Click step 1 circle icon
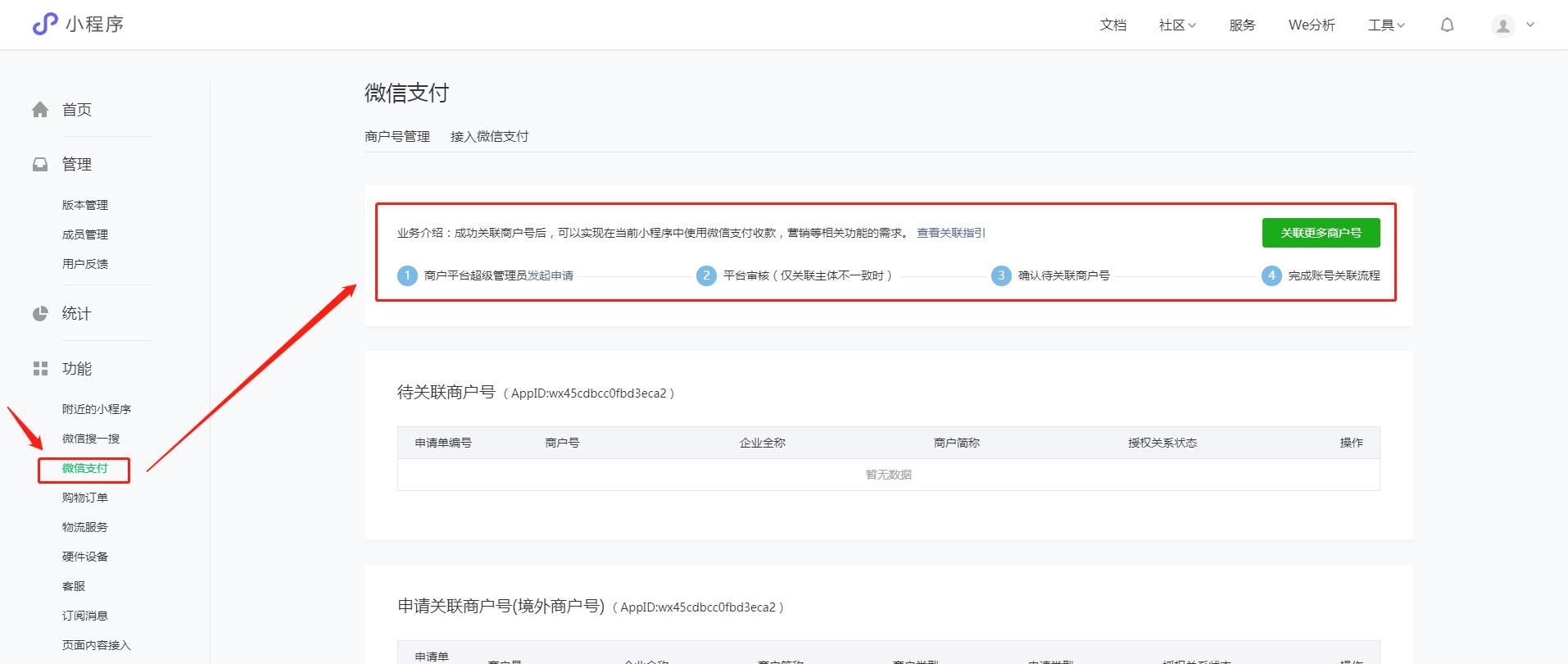1568x664 pixels. click(x=407, y=275)
